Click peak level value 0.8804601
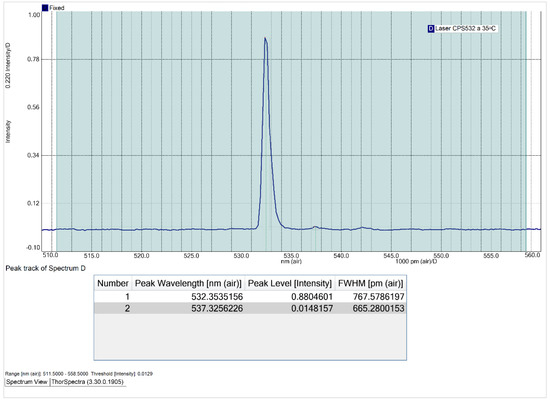 click(312, 297)
